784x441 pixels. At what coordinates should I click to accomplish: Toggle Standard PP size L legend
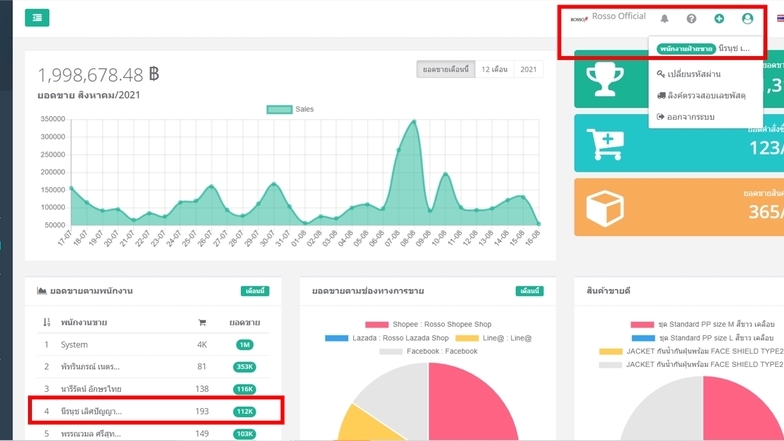click(x=702, y=338)
